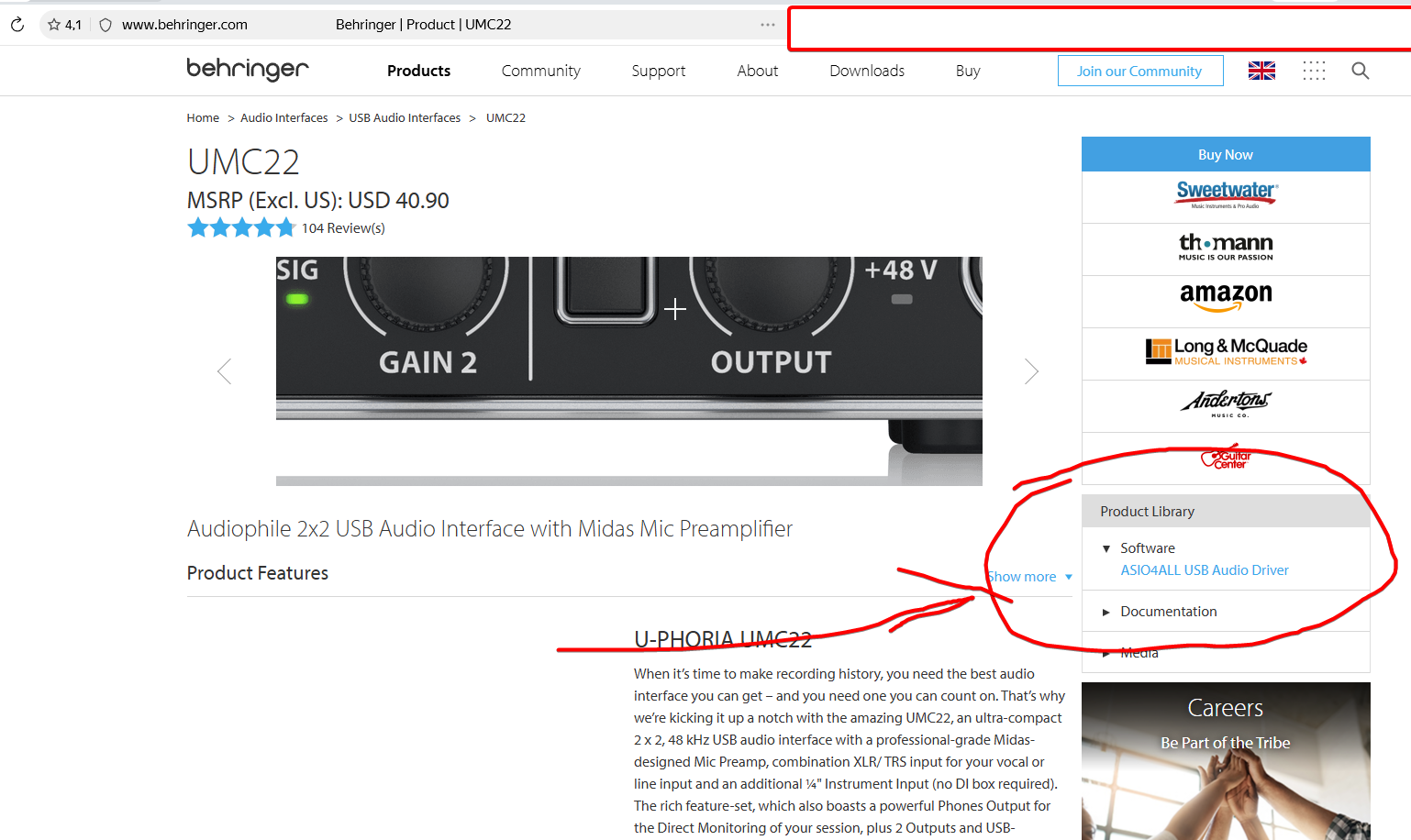Buy from Guitar Center logo
This screenshot has width=1411, height=840.
pos(1227,459)
